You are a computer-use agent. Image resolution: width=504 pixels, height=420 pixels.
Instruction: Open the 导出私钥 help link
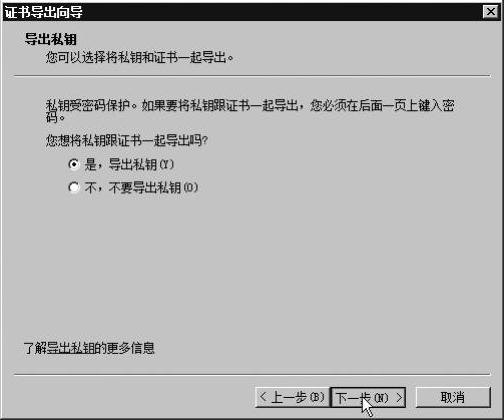pyautogui.click(x=71, y=348)
